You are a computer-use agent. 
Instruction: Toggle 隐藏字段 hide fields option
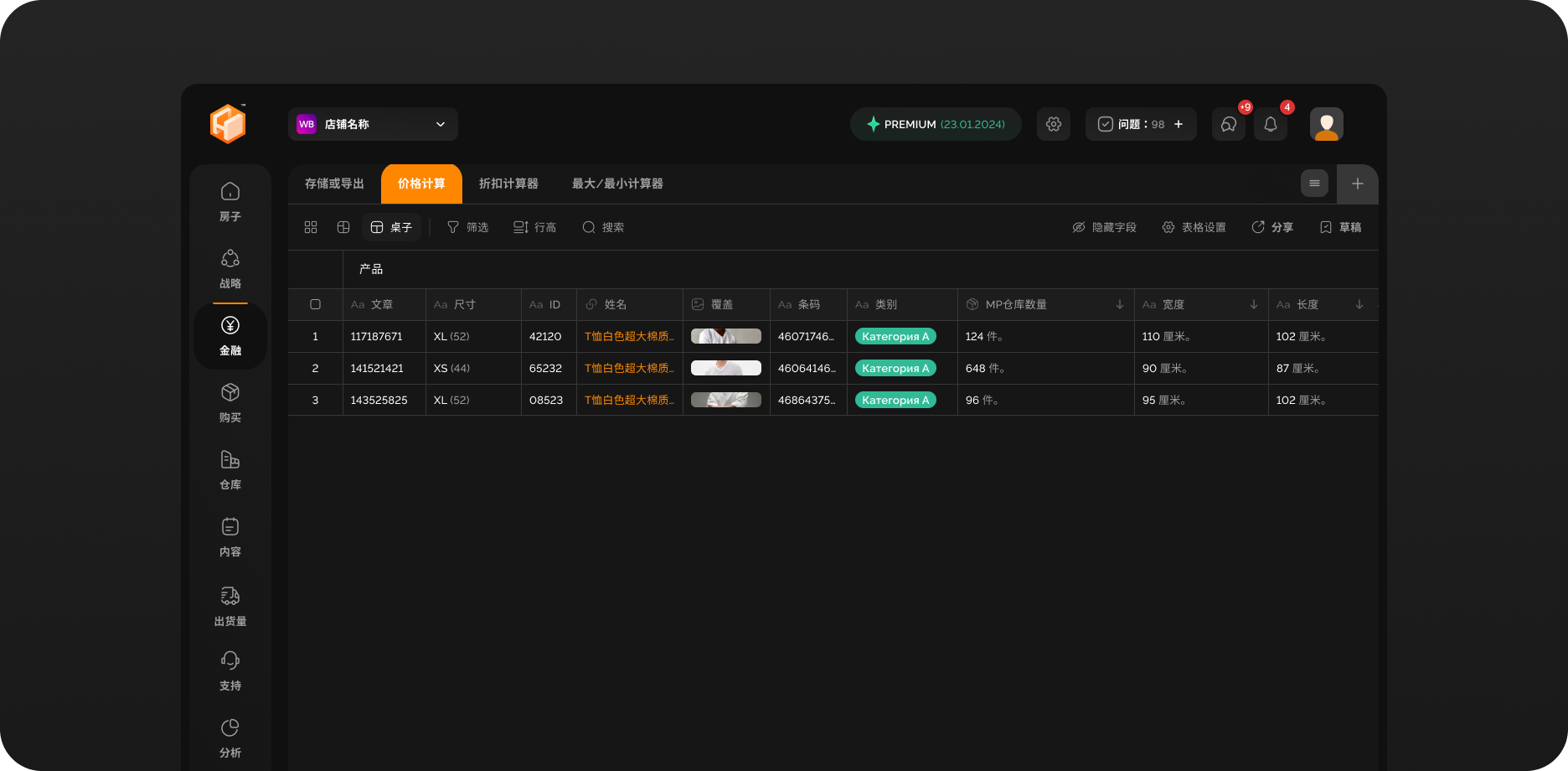click(1105, 227)
